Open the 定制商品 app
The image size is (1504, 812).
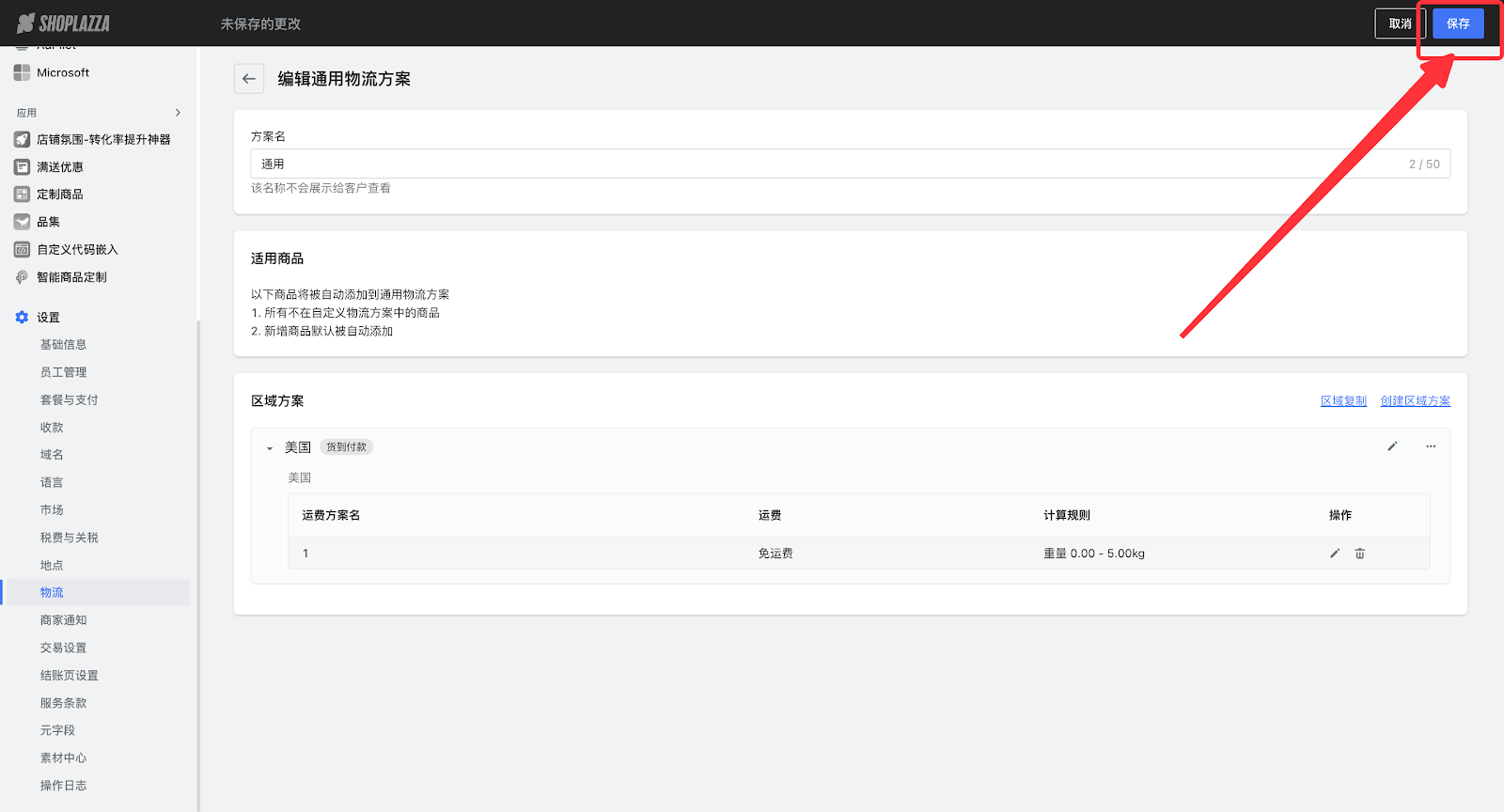point(60,195)
